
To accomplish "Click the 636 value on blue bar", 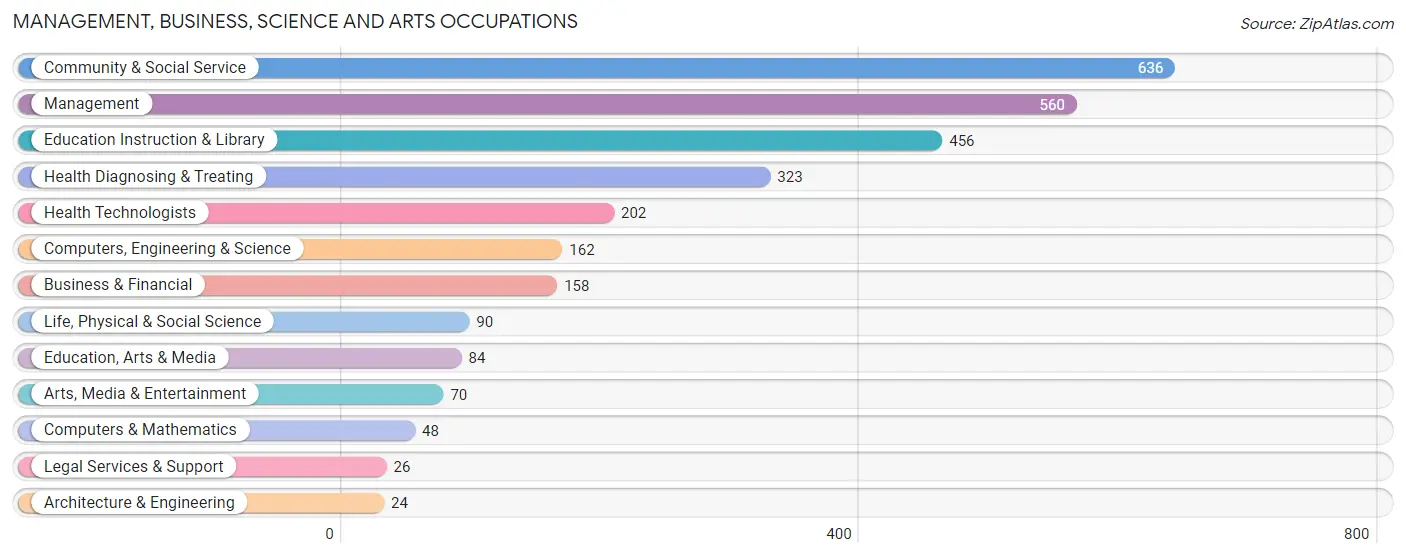I will coord(1150,68).
